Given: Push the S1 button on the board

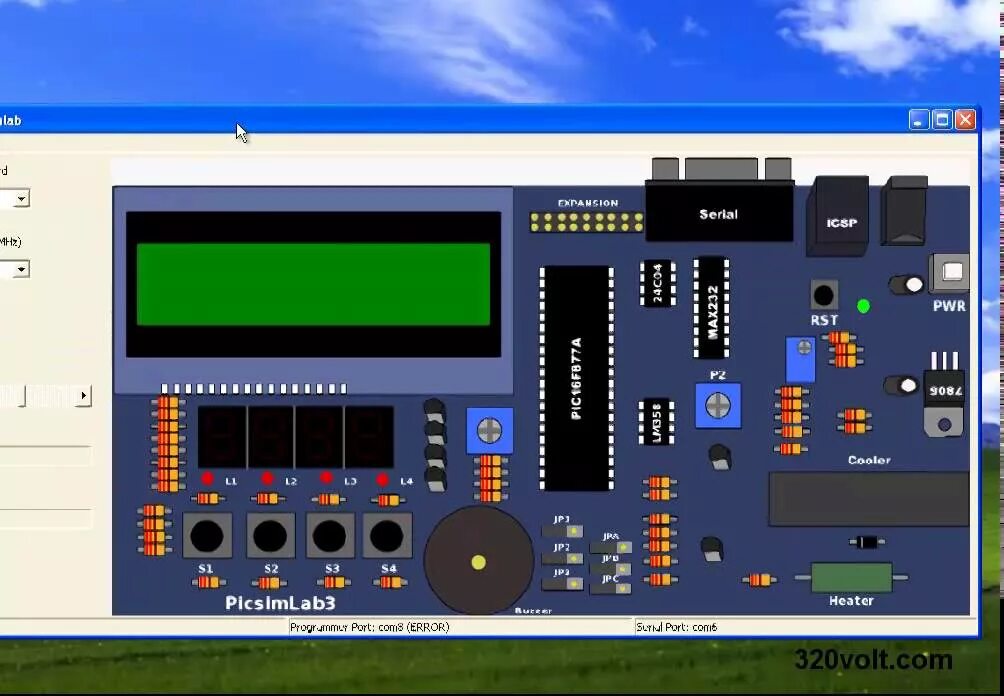Looking at the screenshot, I should 207,535.
